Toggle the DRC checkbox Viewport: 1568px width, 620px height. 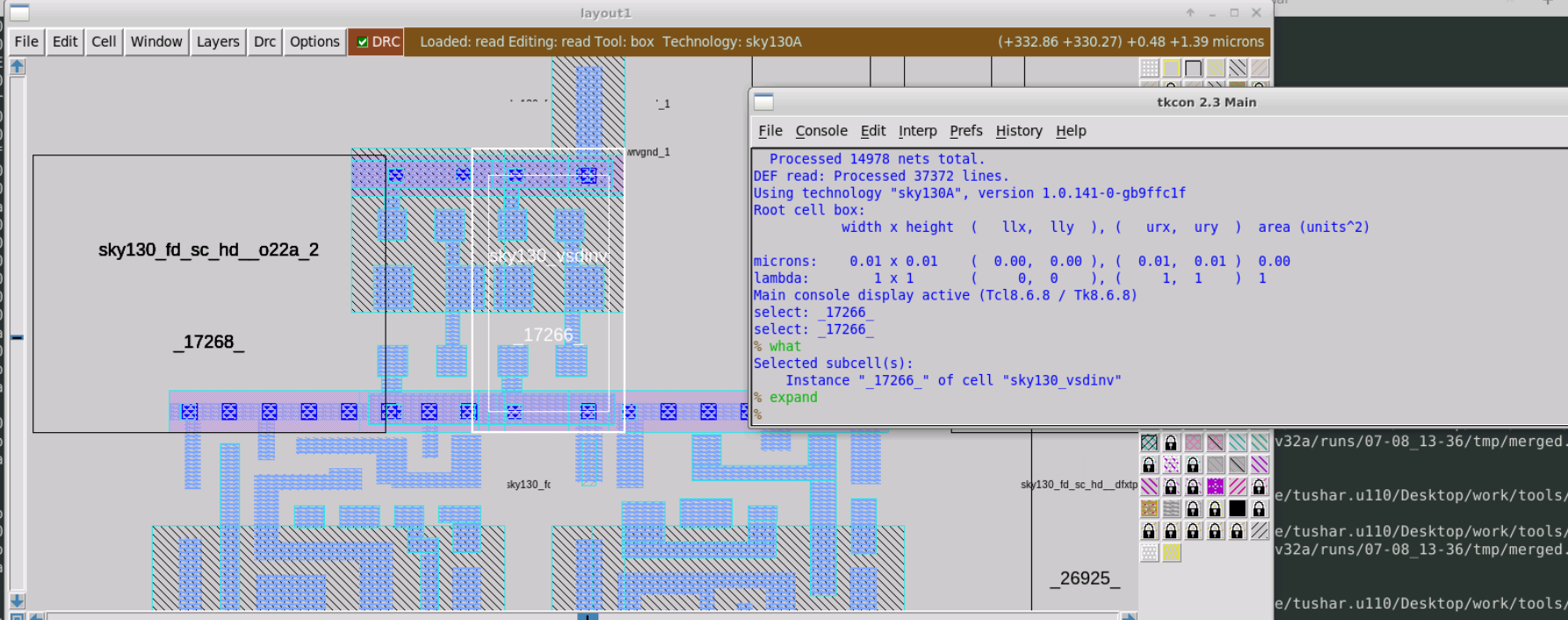pos(362,42)
